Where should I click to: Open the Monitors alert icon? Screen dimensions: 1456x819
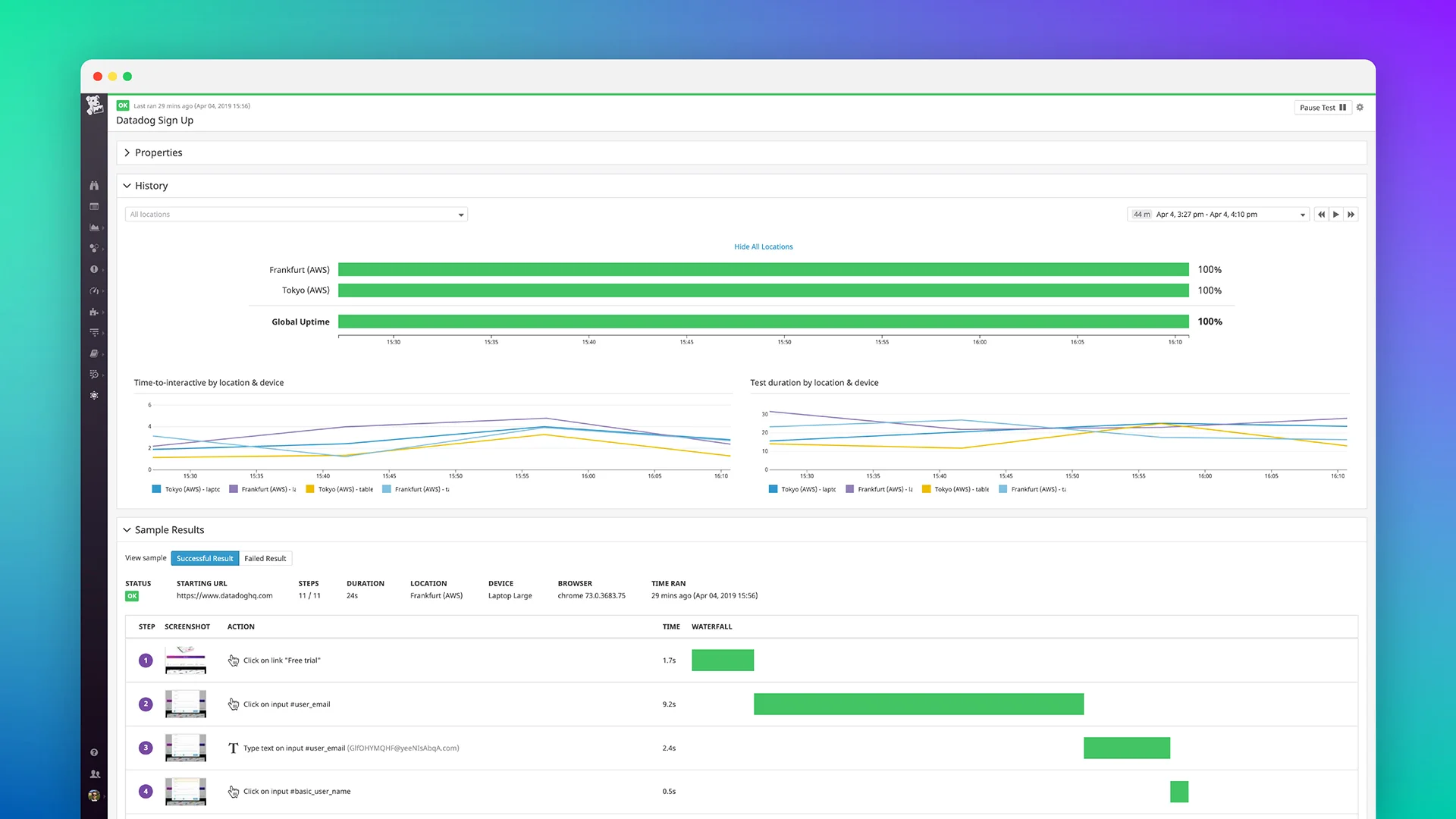94,269
